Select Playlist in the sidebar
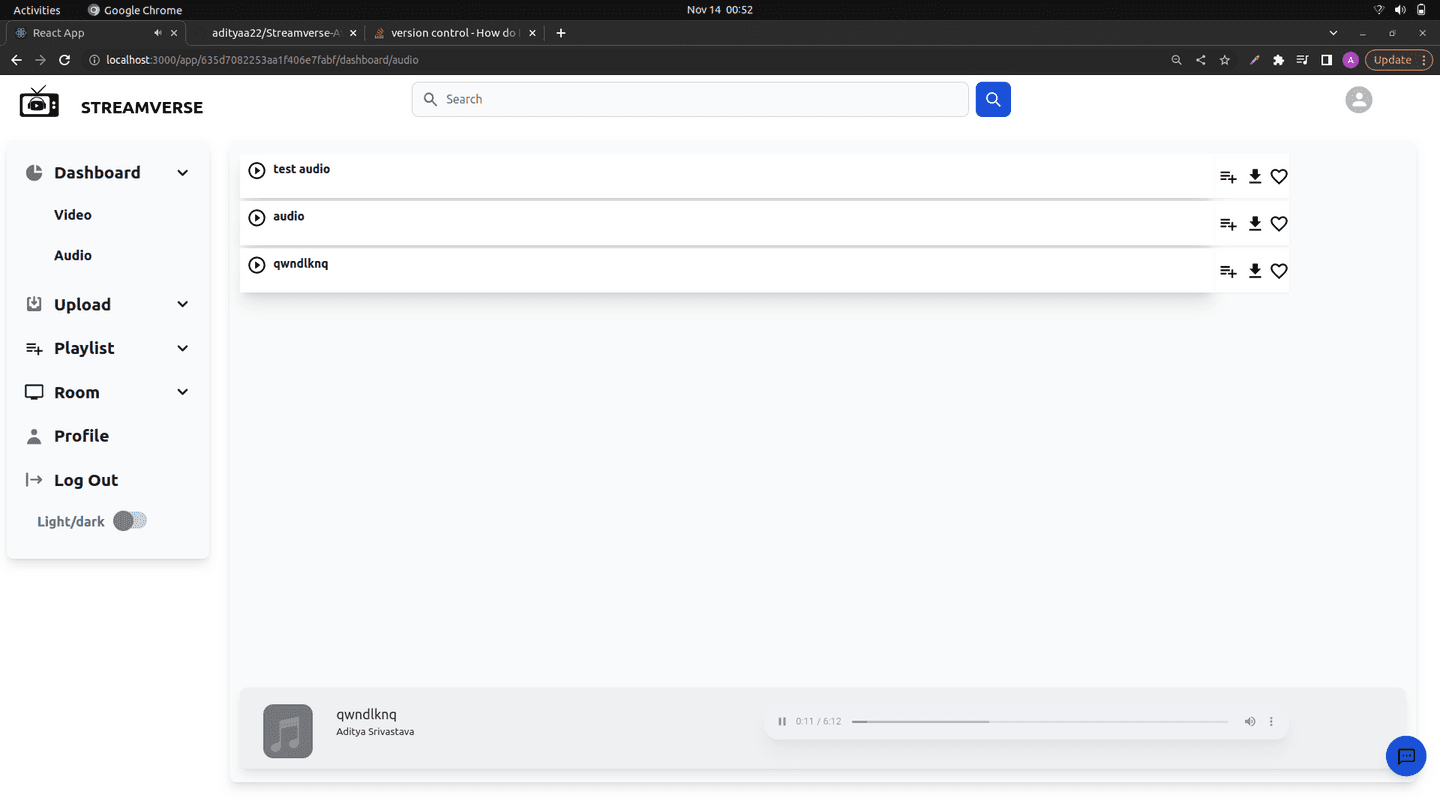Viewport: 1440px width, 810px height. tap(84, 348)
